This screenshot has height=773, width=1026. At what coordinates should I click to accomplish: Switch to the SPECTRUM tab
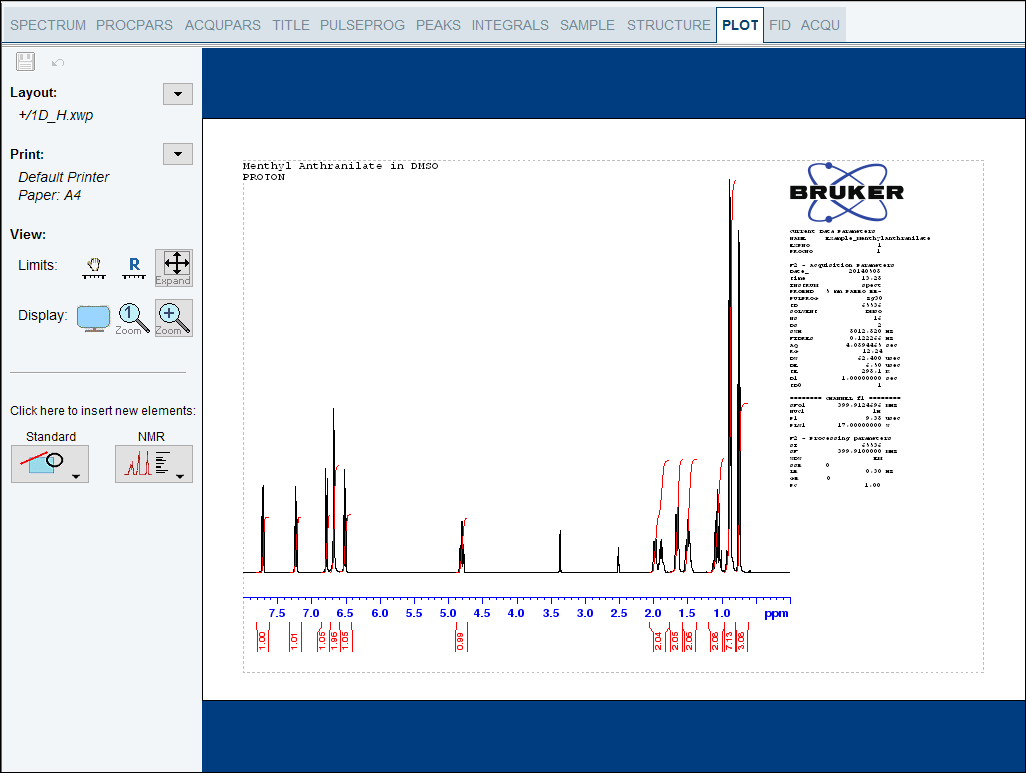[x=48, y=25]
